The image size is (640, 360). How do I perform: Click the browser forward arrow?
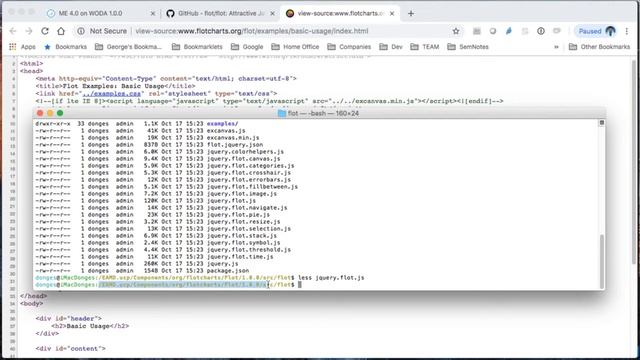click(29, 31)
